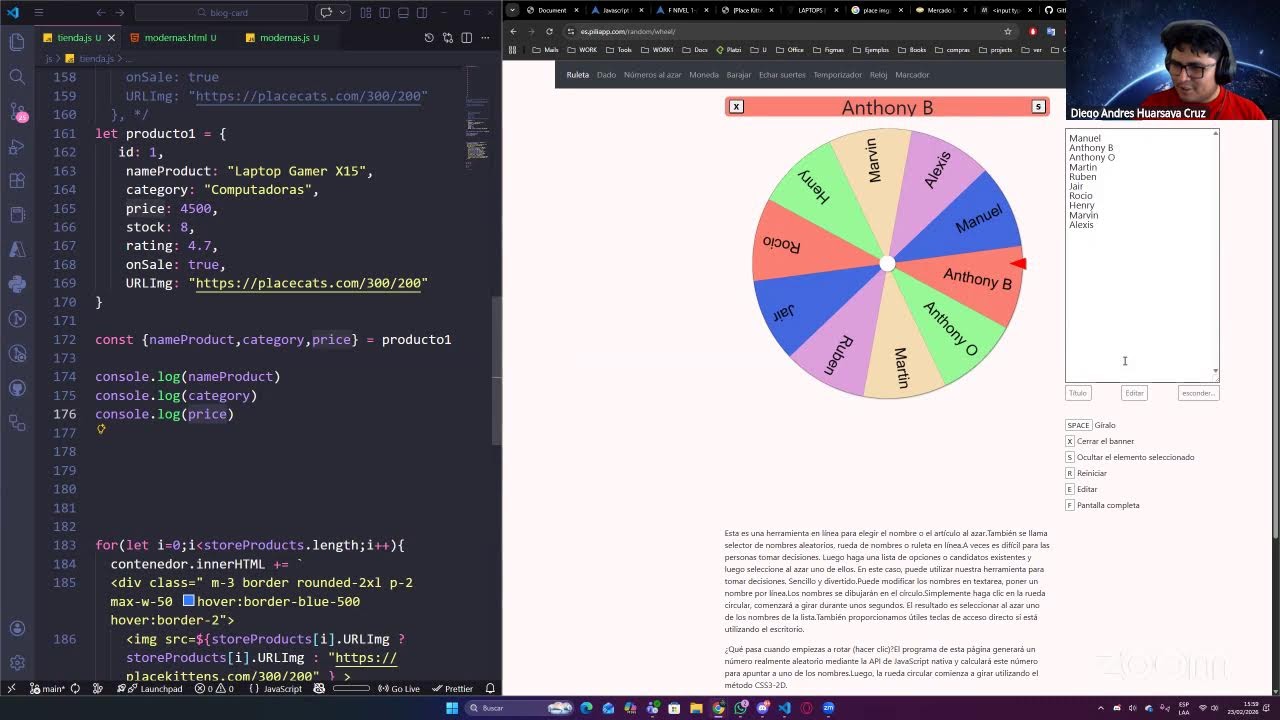Open the WORK bookmarks folder

point(583,50)
